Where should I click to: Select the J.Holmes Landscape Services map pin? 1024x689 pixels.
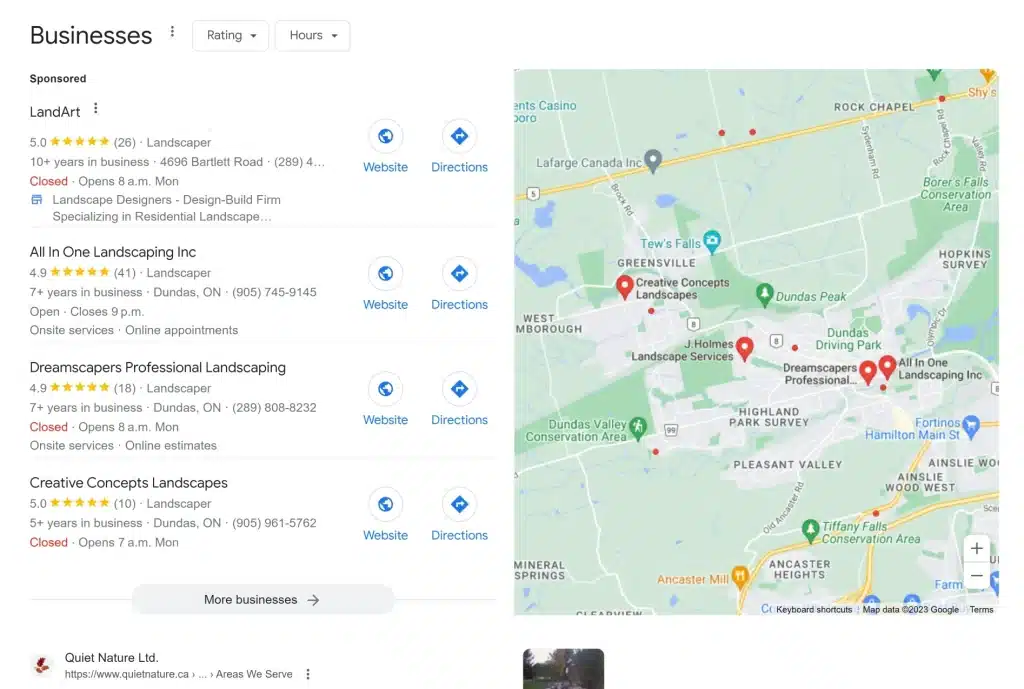point(744,349)
